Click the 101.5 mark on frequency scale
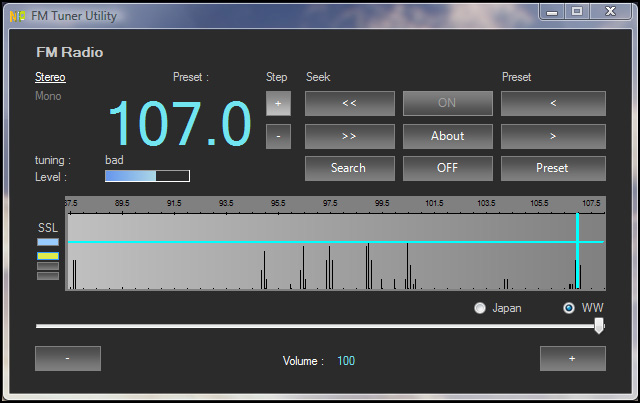Screen dimensions: 640x403 click(x=434, y=203)
